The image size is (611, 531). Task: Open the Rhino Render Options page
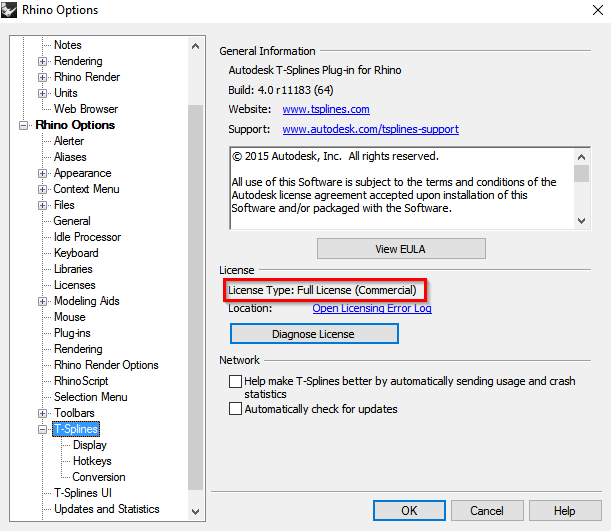[x=106, y=365]
